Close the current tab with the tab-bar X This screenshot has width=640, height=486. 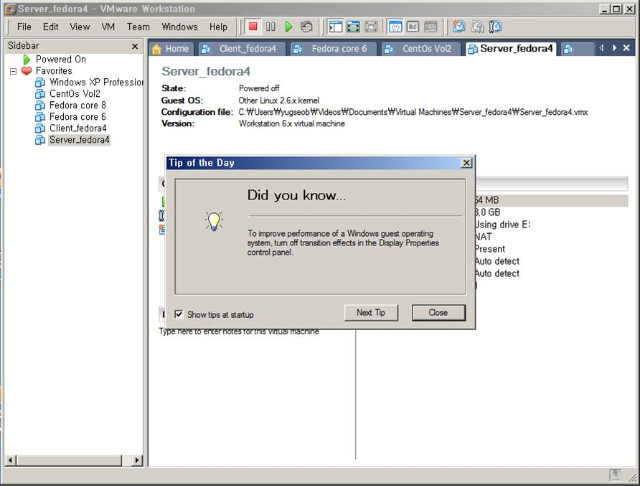(627, 48)
